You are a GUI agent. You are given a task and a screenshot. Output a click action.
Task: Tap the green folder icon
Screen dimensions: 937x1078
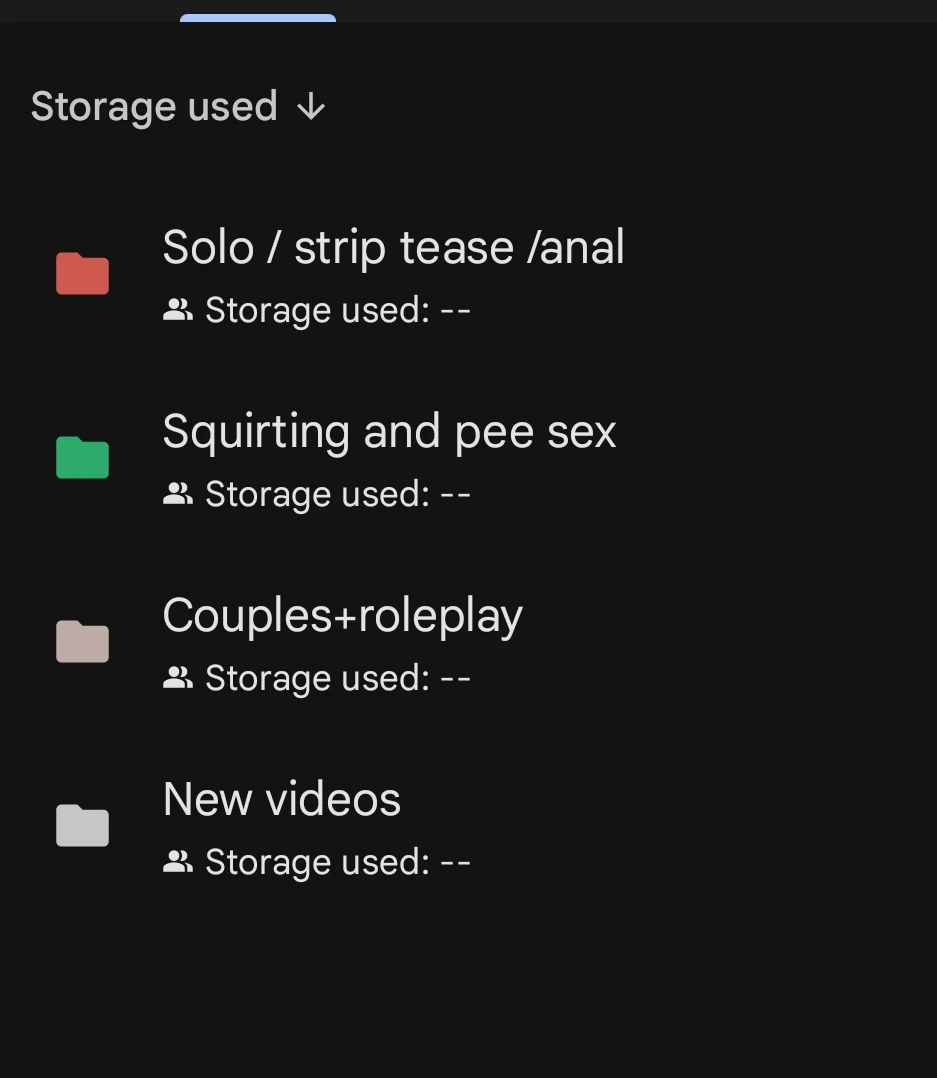point(82,457)
